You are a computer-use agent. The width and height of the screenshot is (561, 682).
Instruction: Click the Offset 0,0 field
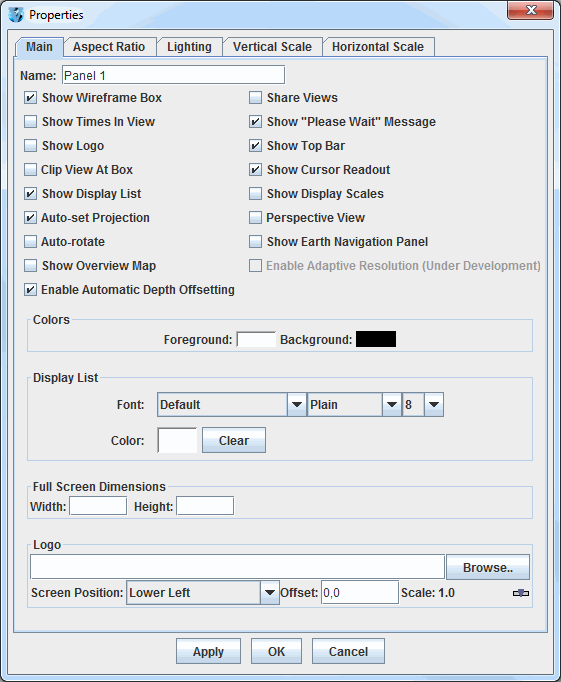point(360,592)
